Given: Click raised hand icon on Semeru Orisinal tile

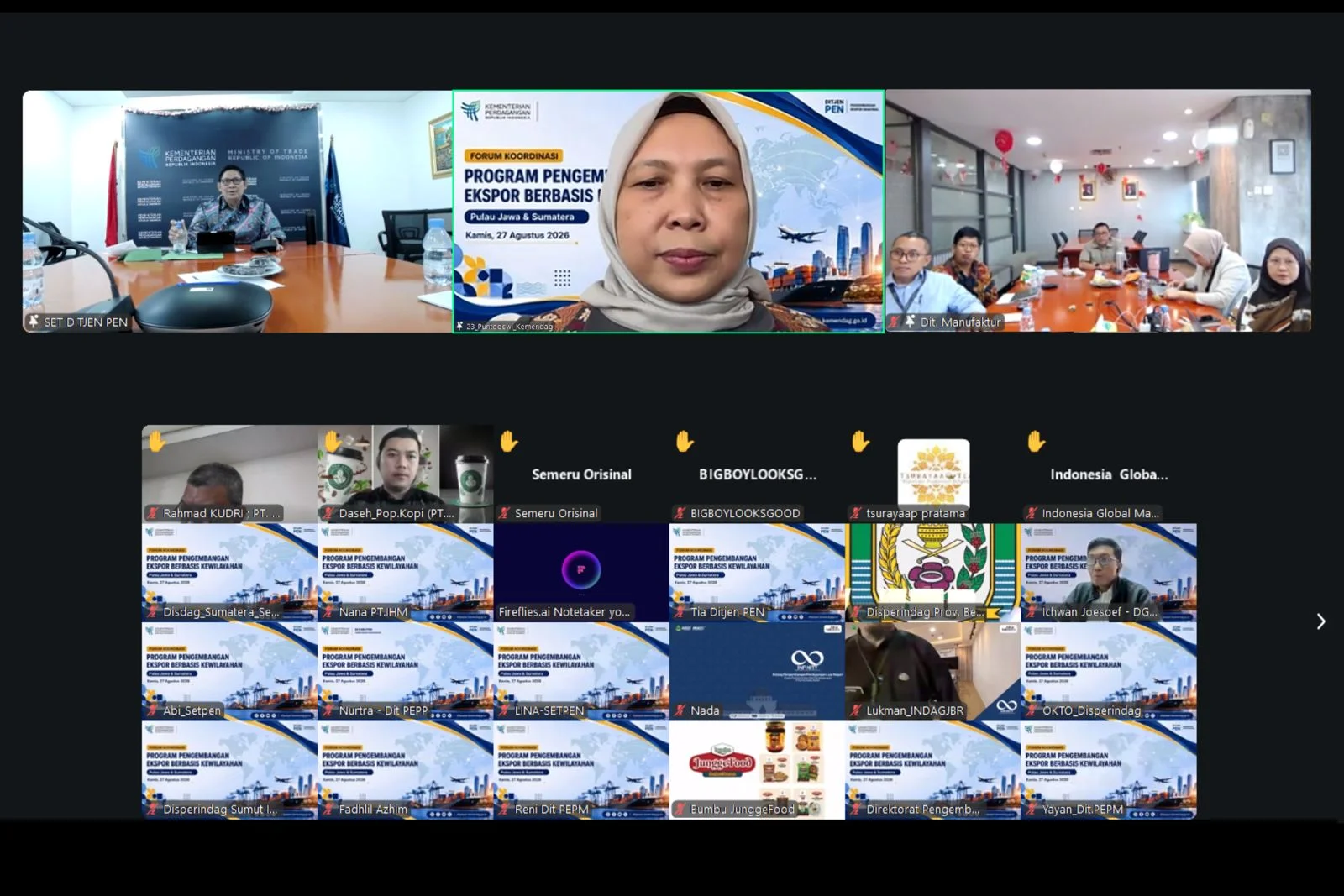Looking at the screenshot, I should coord(509,442).
